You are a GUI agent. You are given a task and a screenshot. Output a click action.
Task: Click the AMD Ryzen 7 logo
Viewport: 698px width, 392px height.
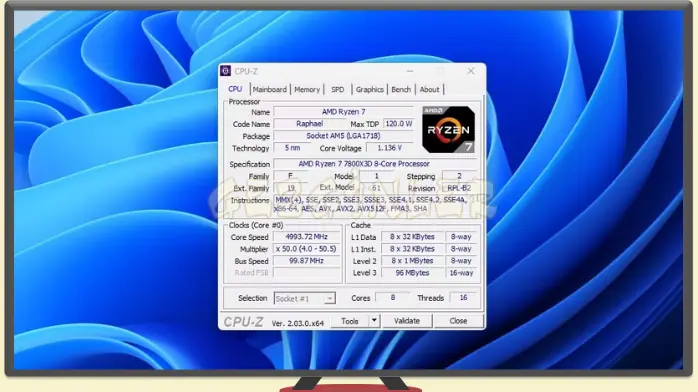[448, 129]
